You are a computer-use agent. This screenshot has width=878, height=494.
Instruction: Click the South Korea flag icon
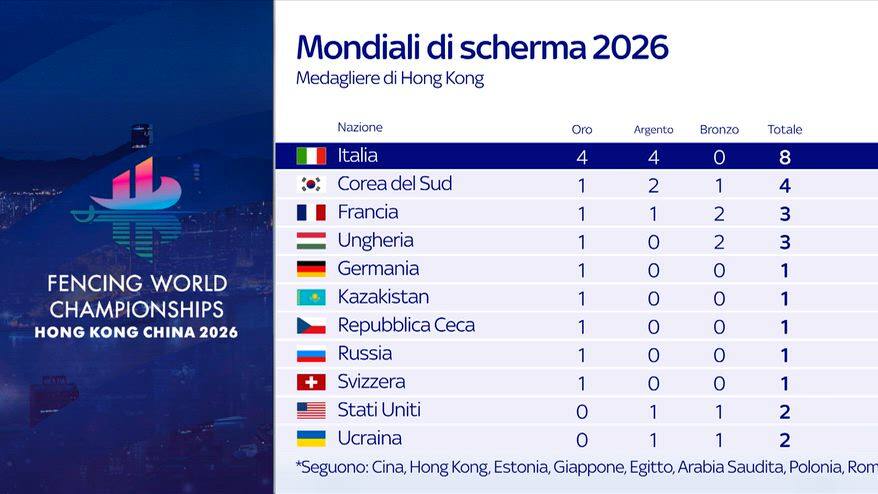tap(311, 184)
